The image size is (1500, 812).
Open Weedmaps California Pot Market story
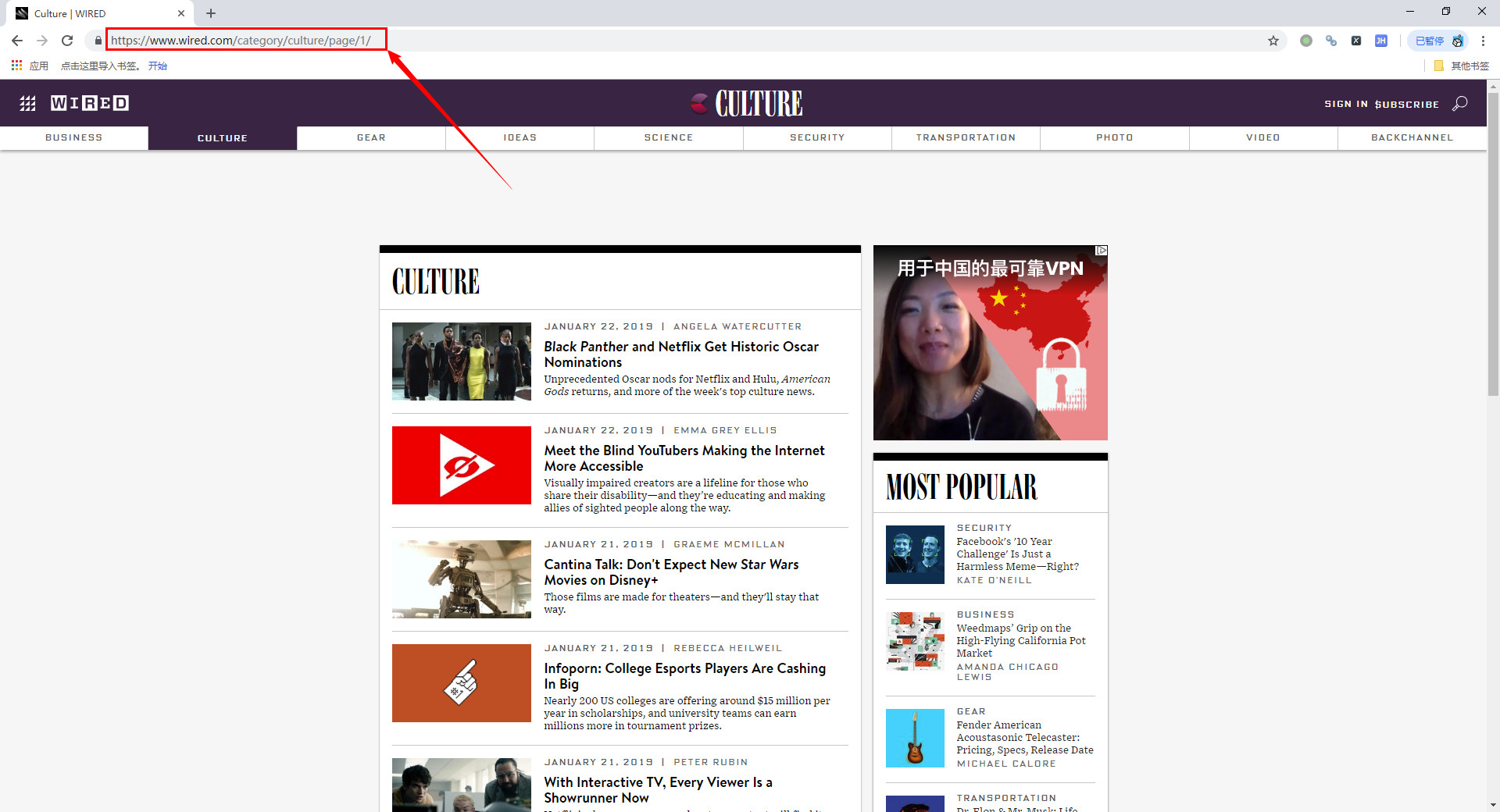[x=1020, y=640]
